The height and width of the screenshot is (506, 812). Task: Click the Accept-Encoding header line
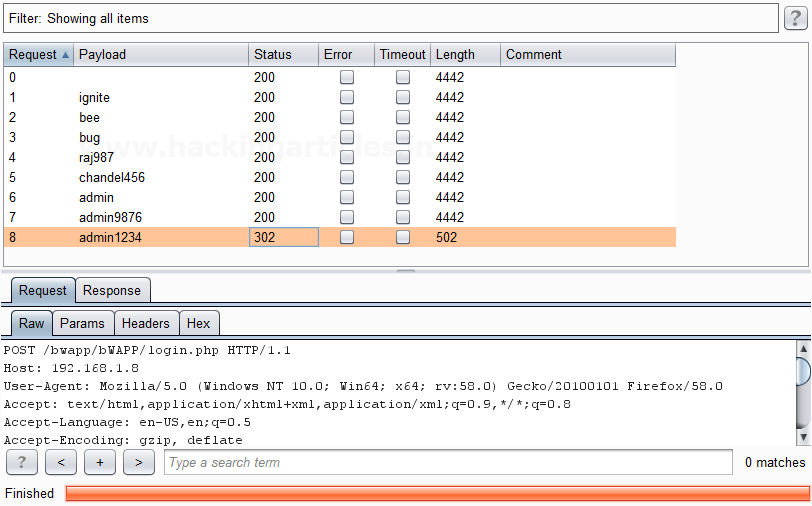coord(123,440)
